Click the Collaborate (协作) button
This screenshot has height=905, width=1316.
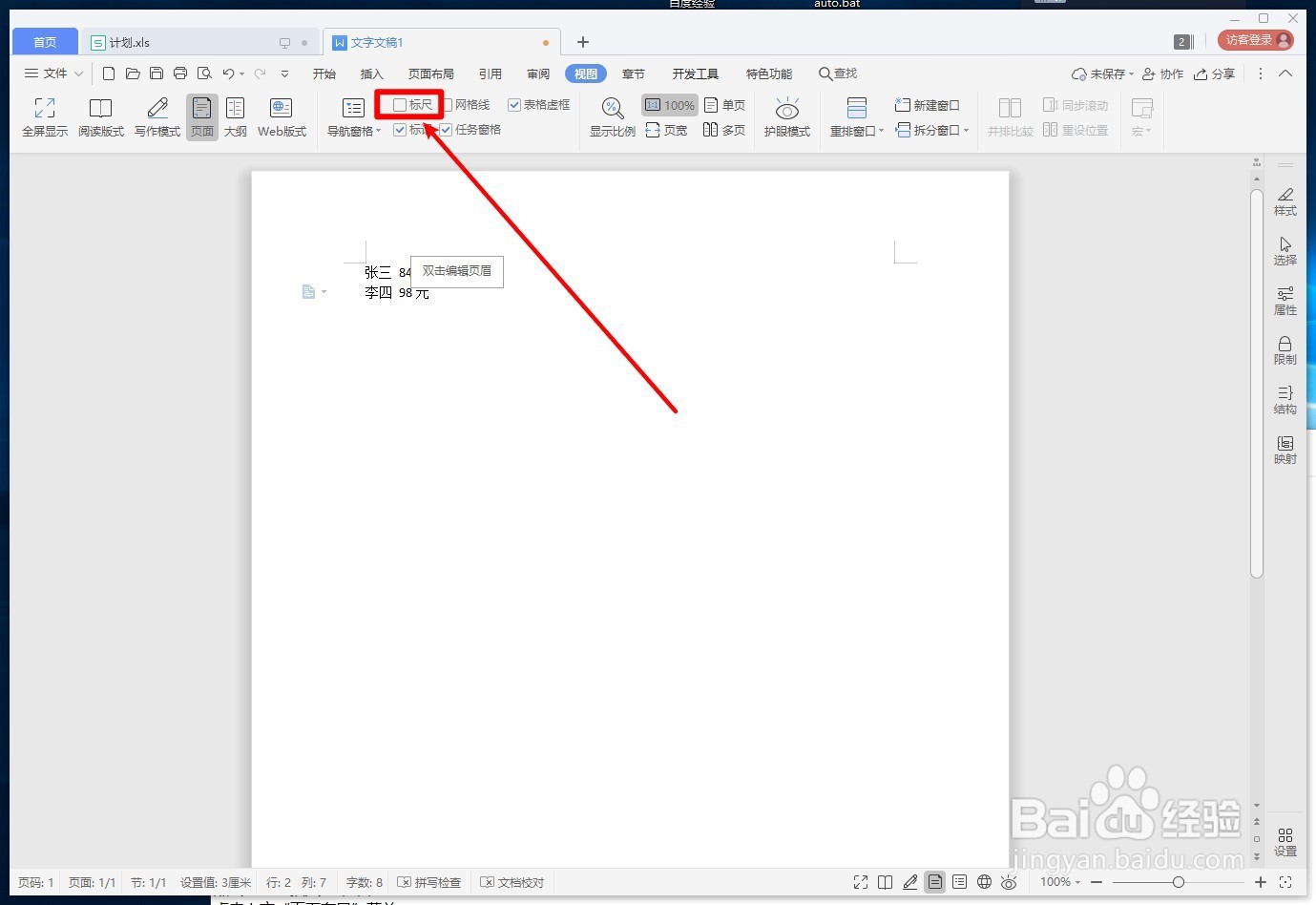coord(1162,74)
